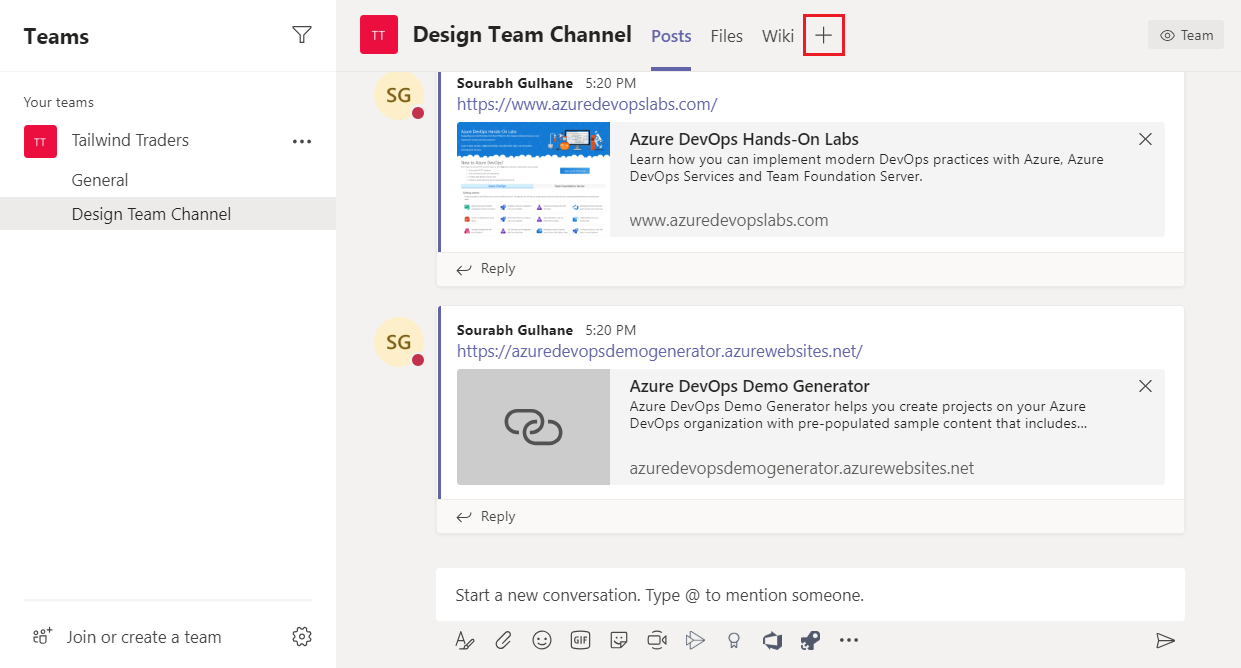Image resolution: width=1241 pixels, height=668 pixels.
Task: Click the Hands-On Labs description starting 'Learn how you can implement'
Action: [867, 168]
